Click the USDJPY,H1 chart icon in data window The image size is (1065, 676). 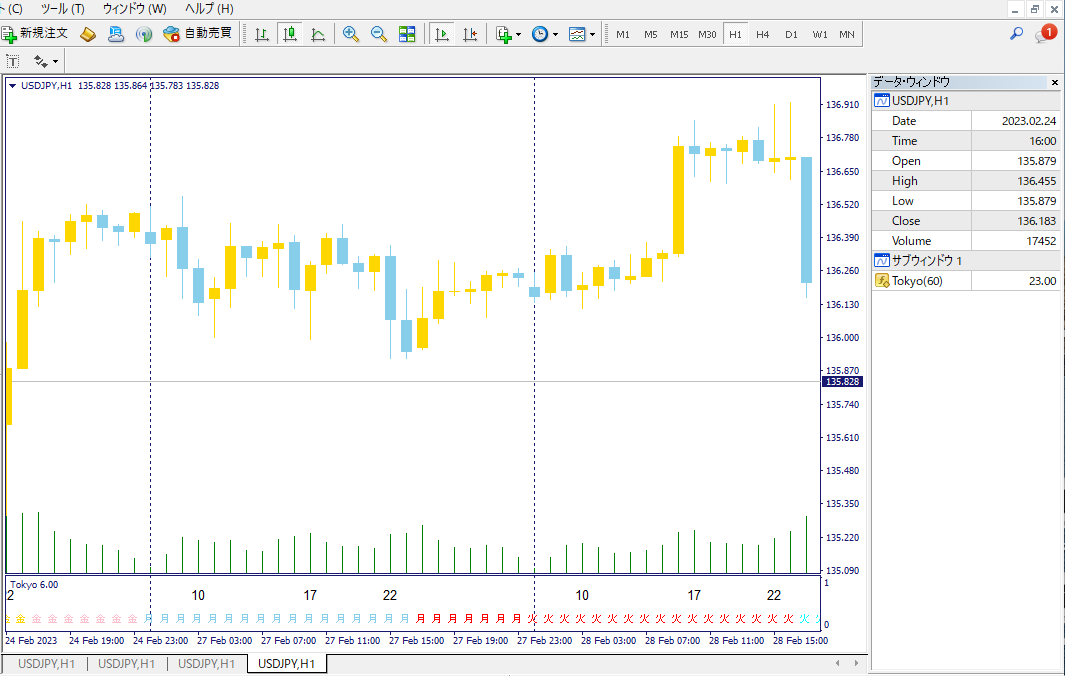point(882,101)
